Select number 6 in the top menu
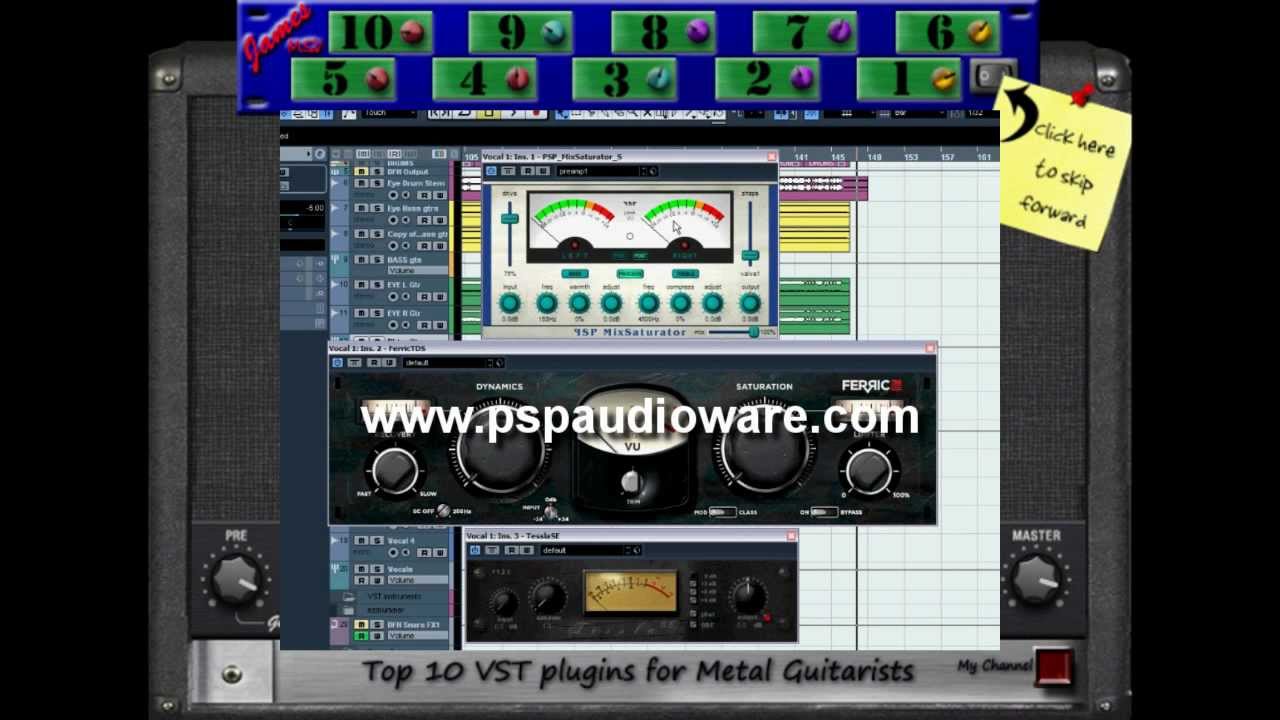This screenshot has height=720, width=1280. point(948,32)
